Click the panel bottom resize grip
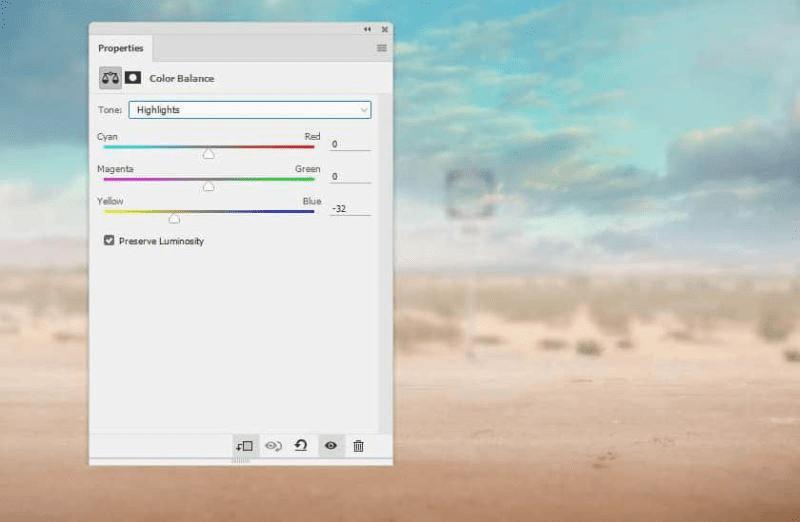800x522 pixels. tap(241, 460)
